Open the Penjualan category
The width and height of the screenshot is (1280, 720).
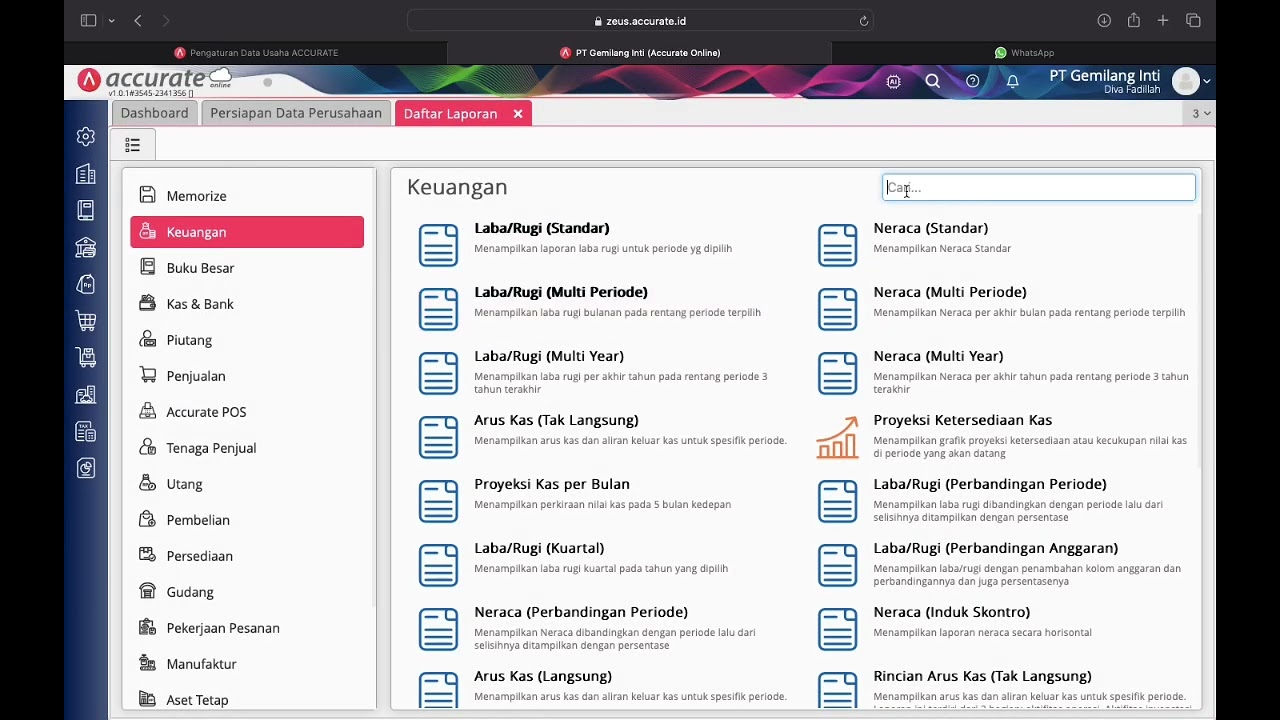(247, 376)
